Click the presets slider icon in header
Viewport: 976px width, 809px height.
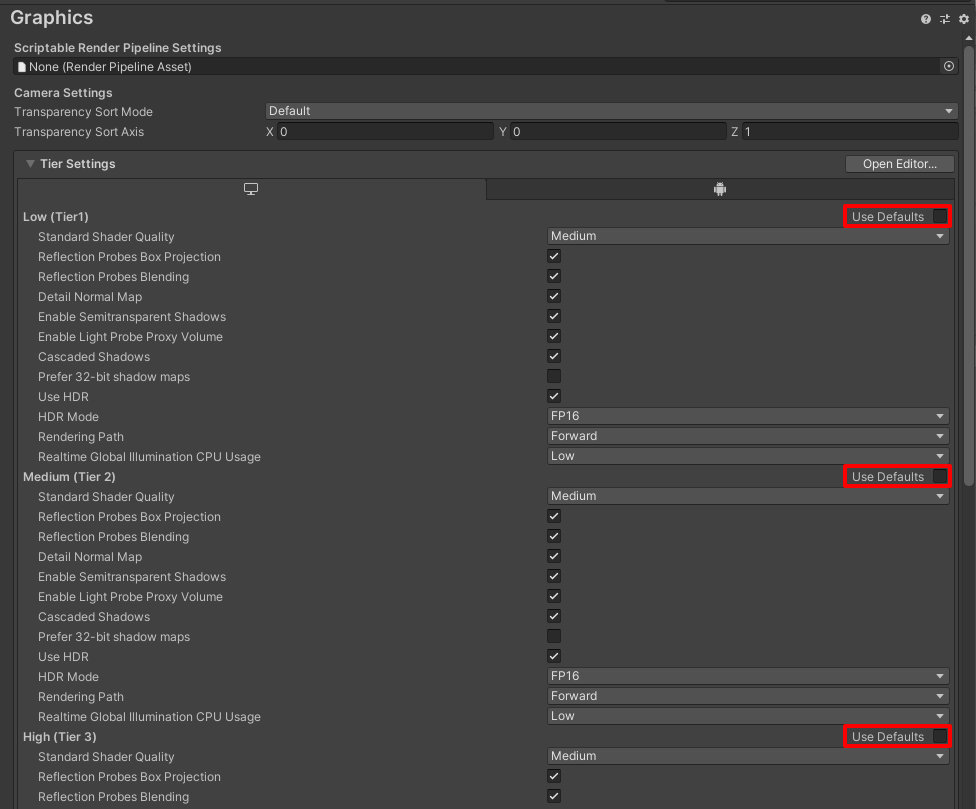[945, 19]
